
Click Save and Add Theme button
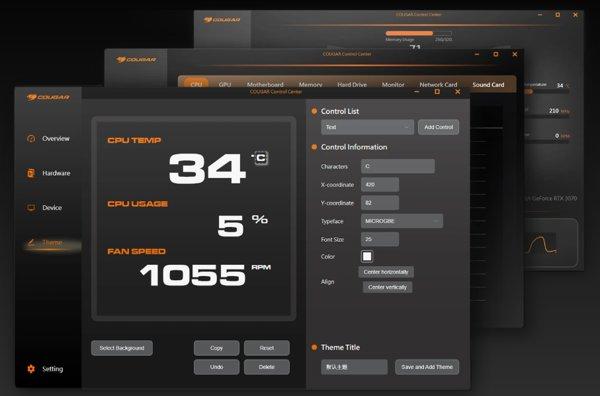click(427, 367)
